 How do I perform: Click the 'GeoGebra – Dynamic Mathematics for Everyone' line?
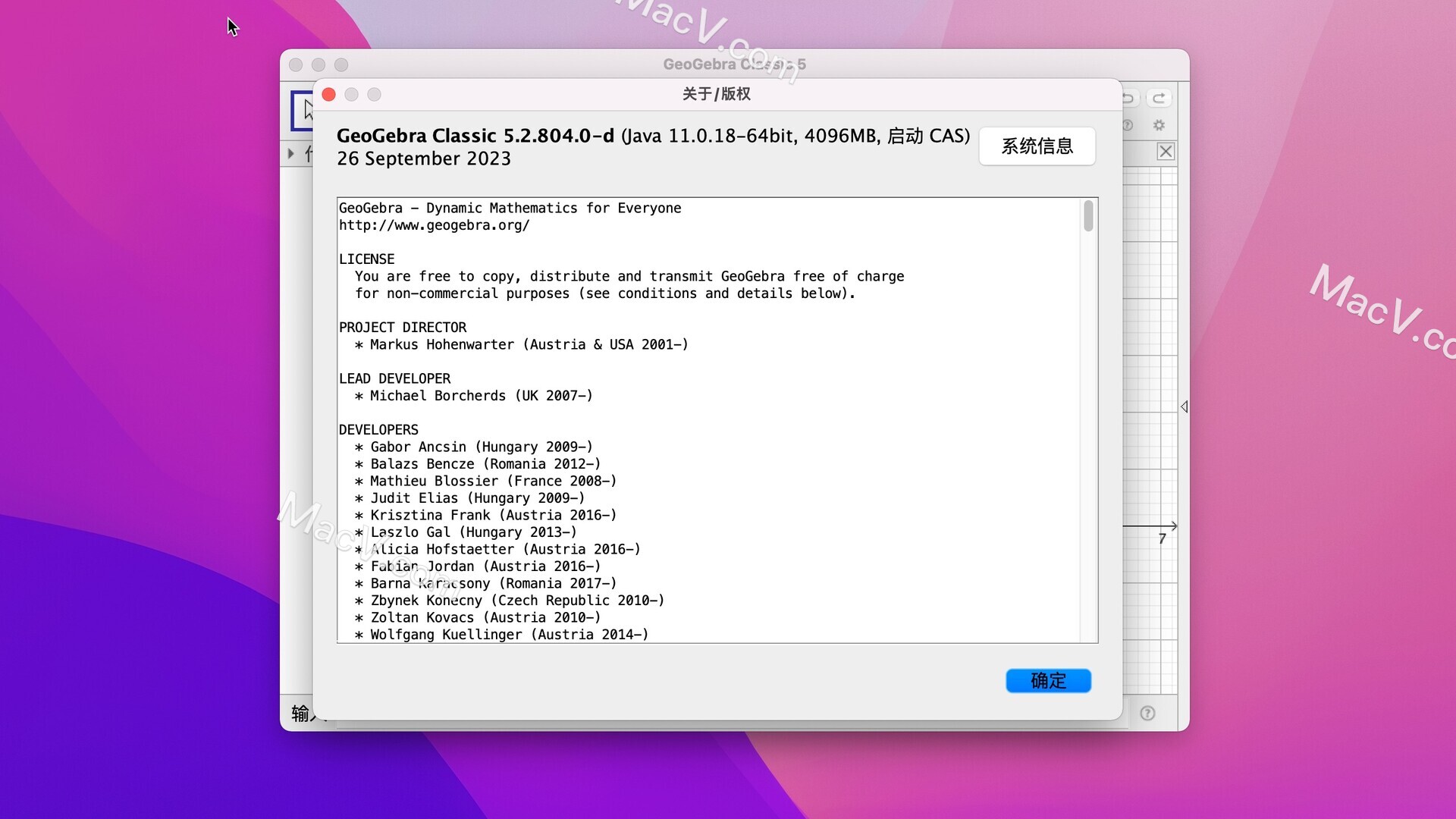pyautogui.click(x=510, y=208)
